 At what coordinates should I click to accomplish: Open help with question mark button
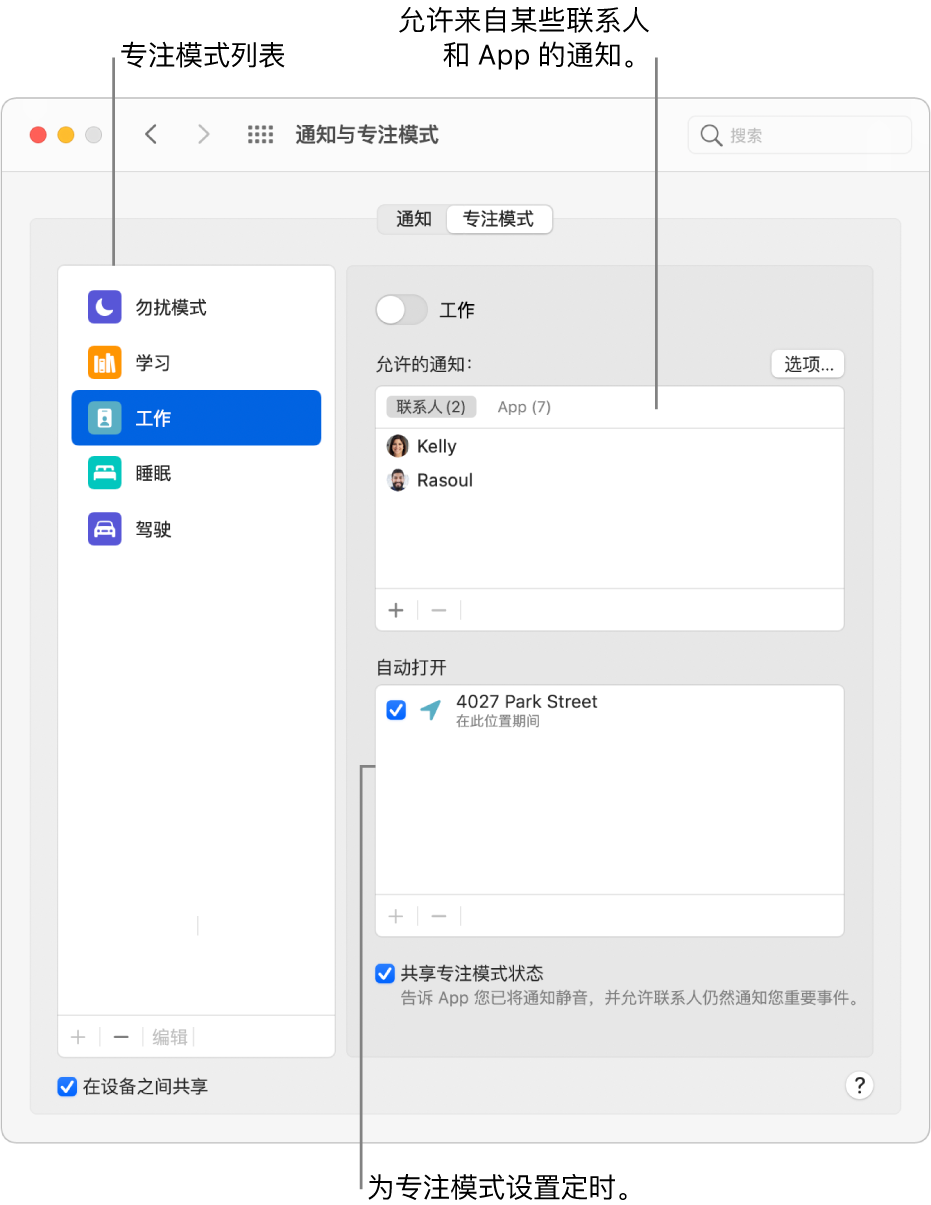859,1086
